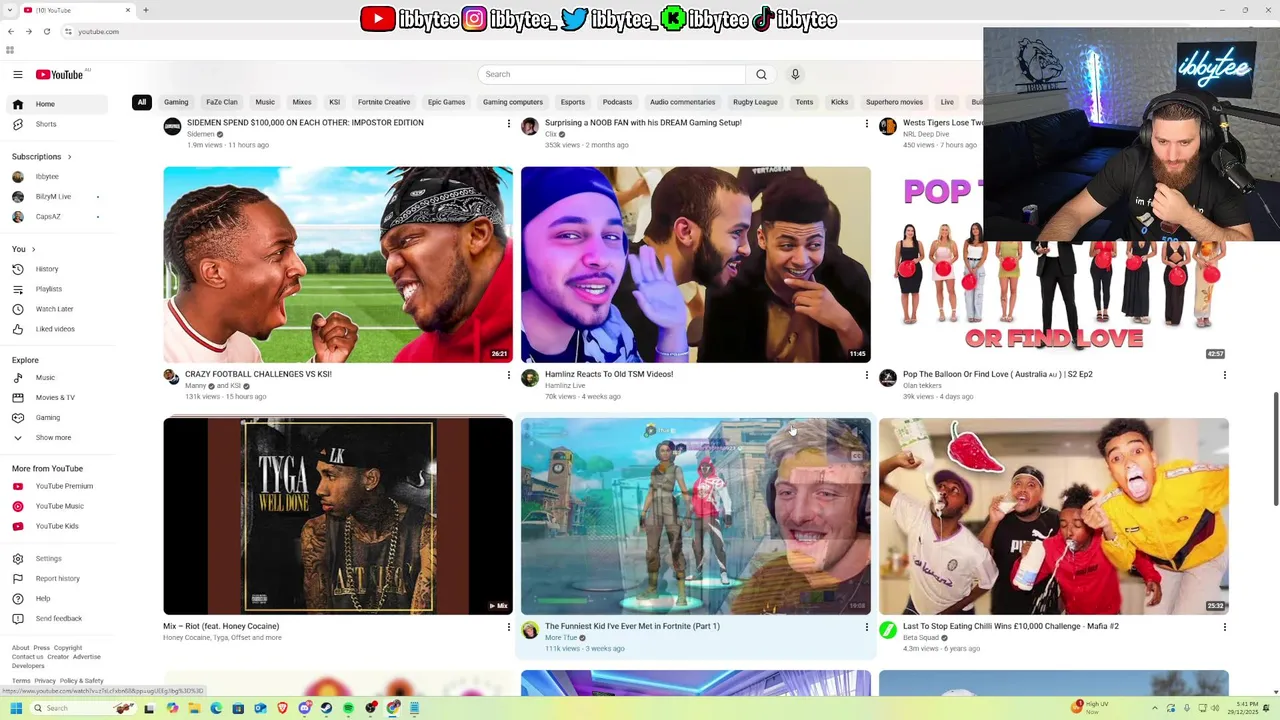The width and height of the screenshot is (1280, 720).
Task: Select the Superhero movies chip
Action: point(894,102)
